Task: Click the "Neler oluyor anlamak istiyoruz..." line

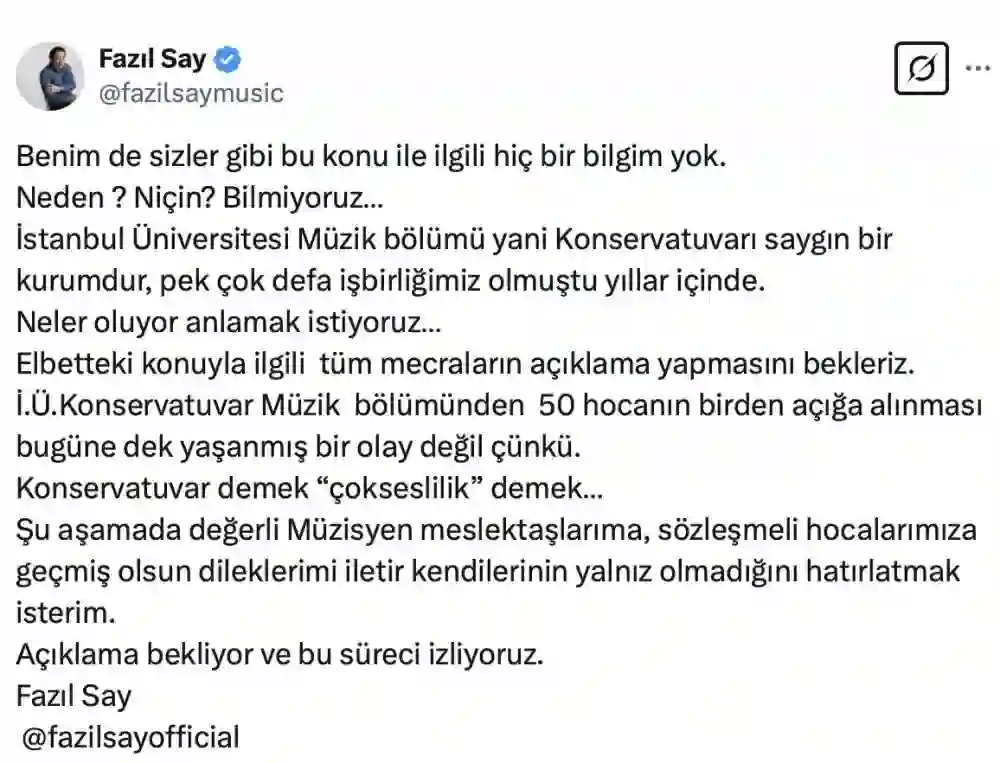Action: 228,323
